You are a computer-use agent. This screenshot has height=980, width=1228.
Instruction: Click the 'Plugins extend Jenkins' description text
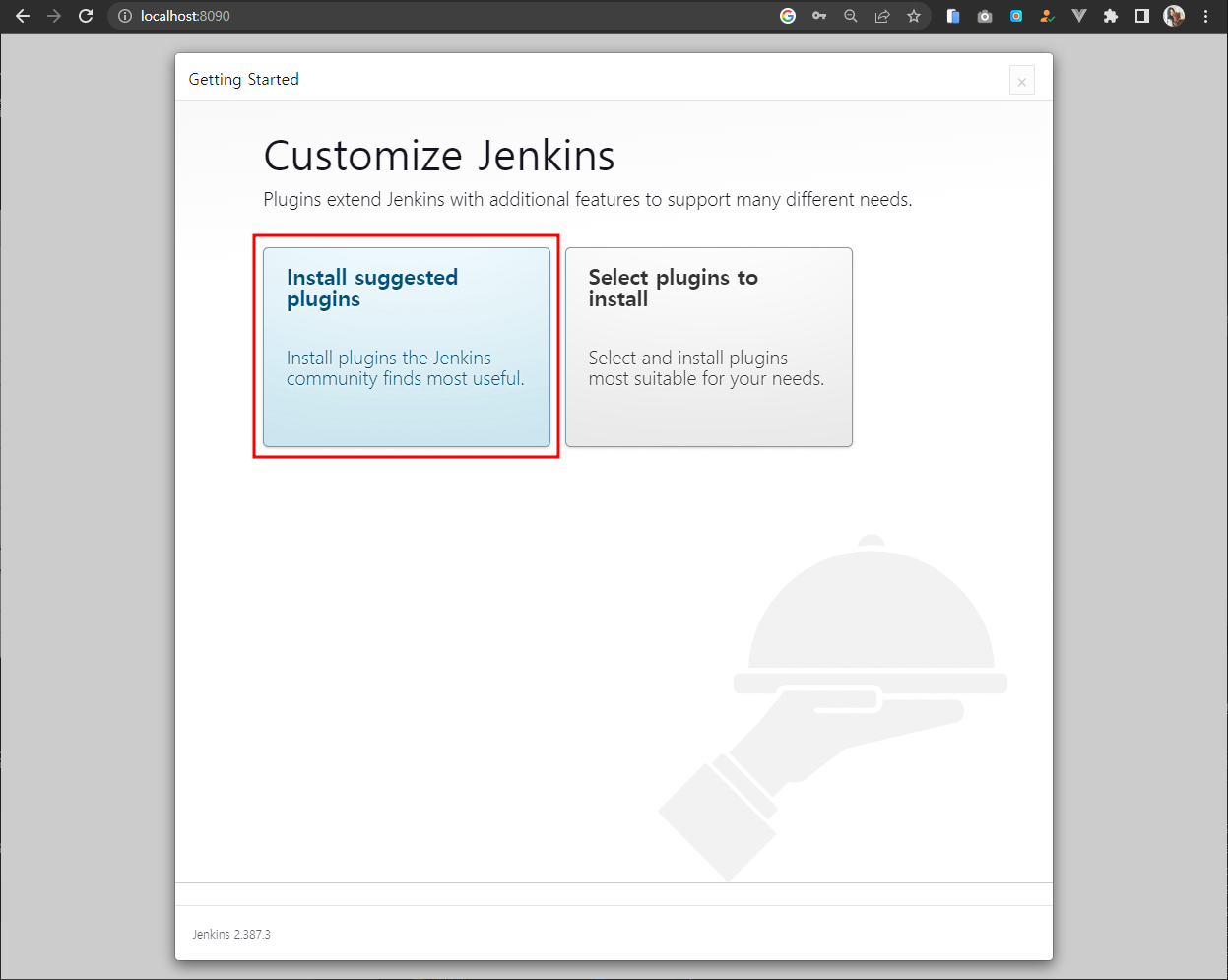588,200
